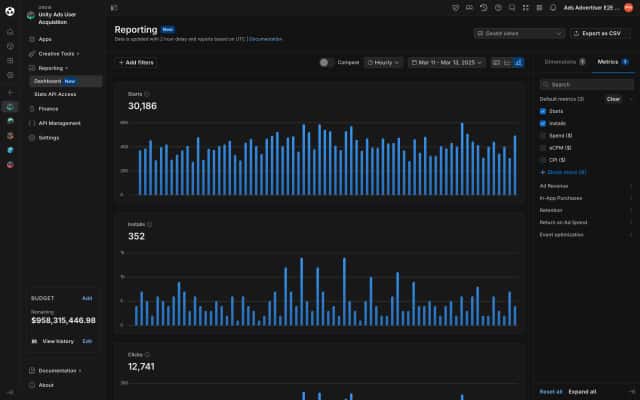Click the info icon next to Clicks
The image size is (640, 400).
[147, 355]
